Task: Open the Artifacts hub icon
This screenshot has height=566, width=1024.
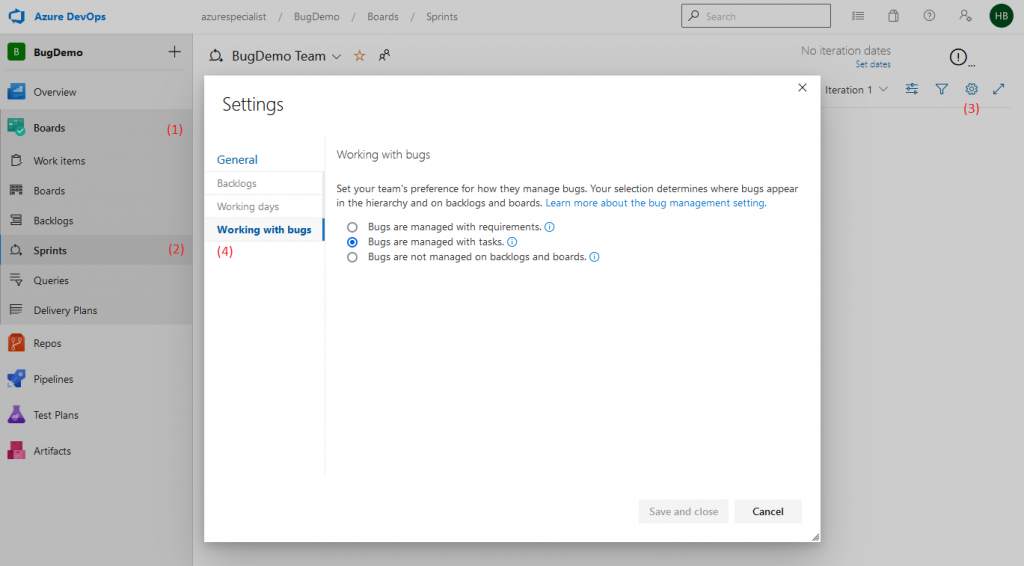Action: [16, 450]
